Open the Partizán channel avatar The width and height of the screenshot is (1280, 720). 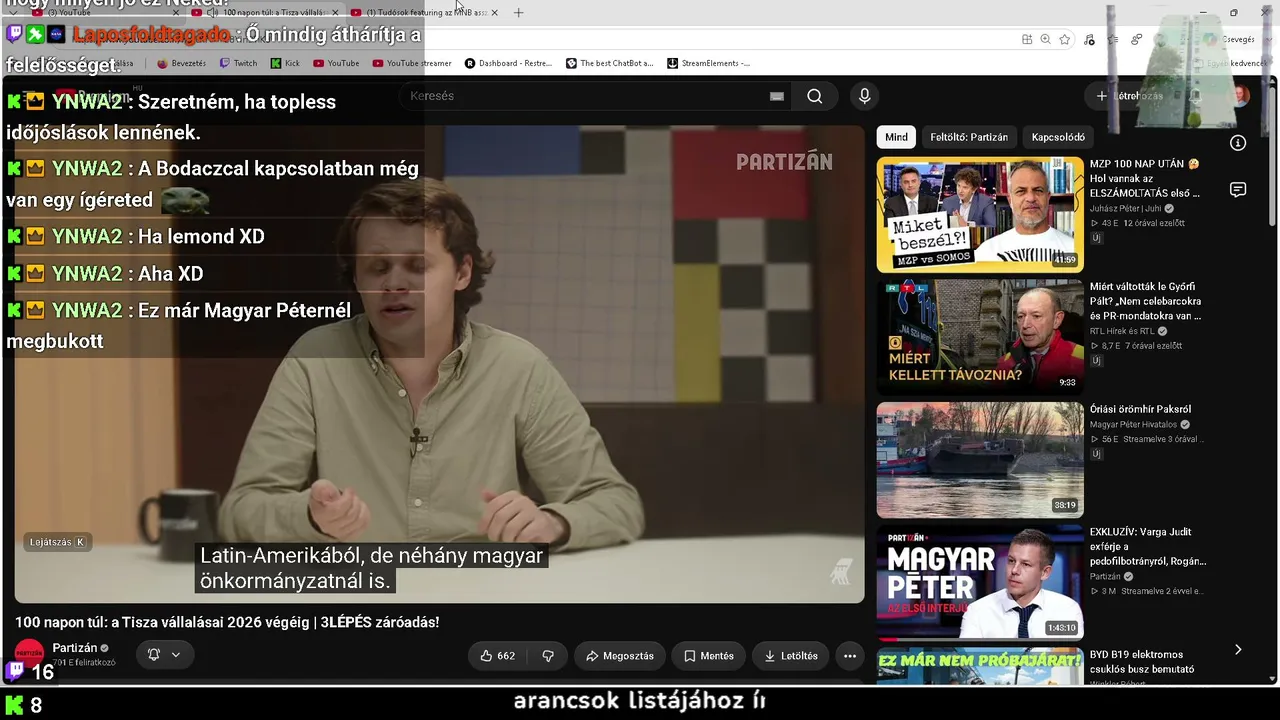pyautogui.click(x=29, y=654)
